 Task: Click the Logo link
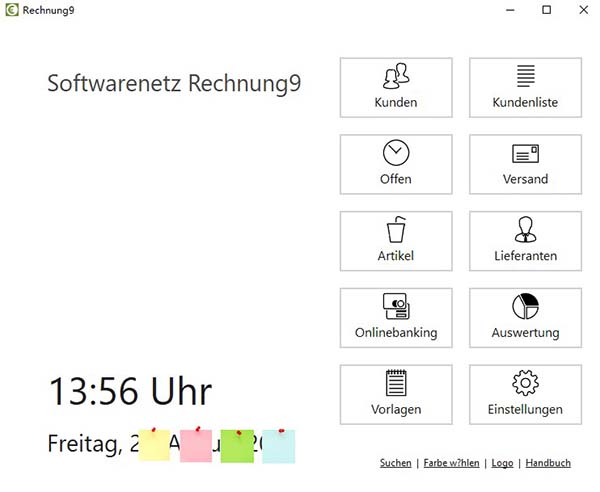[x=502, y=463]
